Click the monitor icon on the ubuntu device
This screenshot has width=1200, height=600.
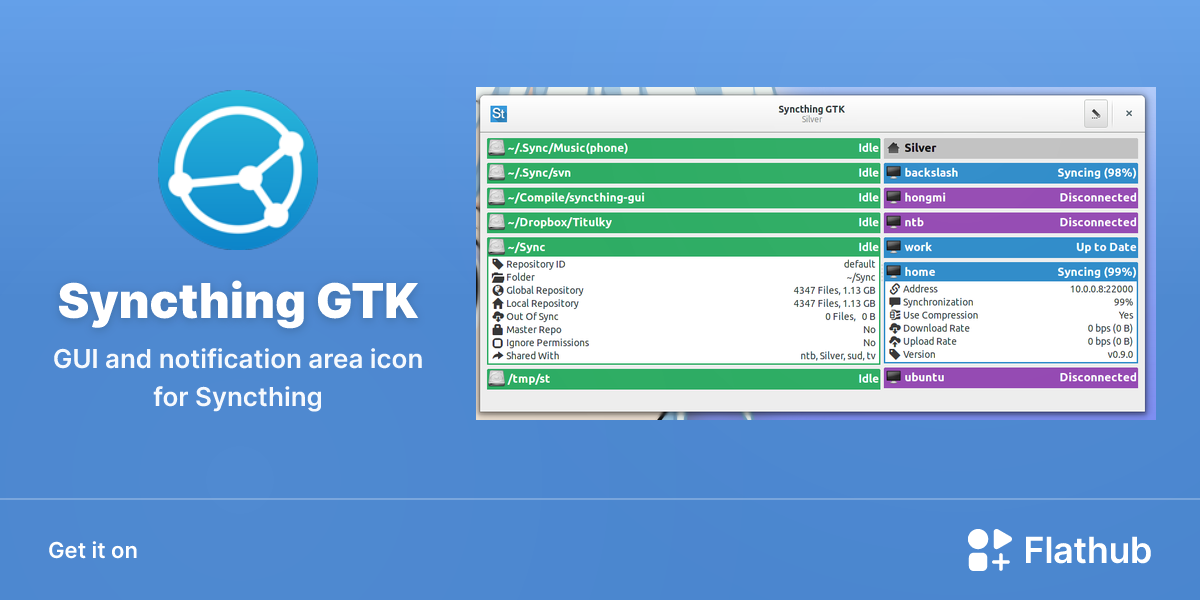pyautogui.click(x=894, y=378)
